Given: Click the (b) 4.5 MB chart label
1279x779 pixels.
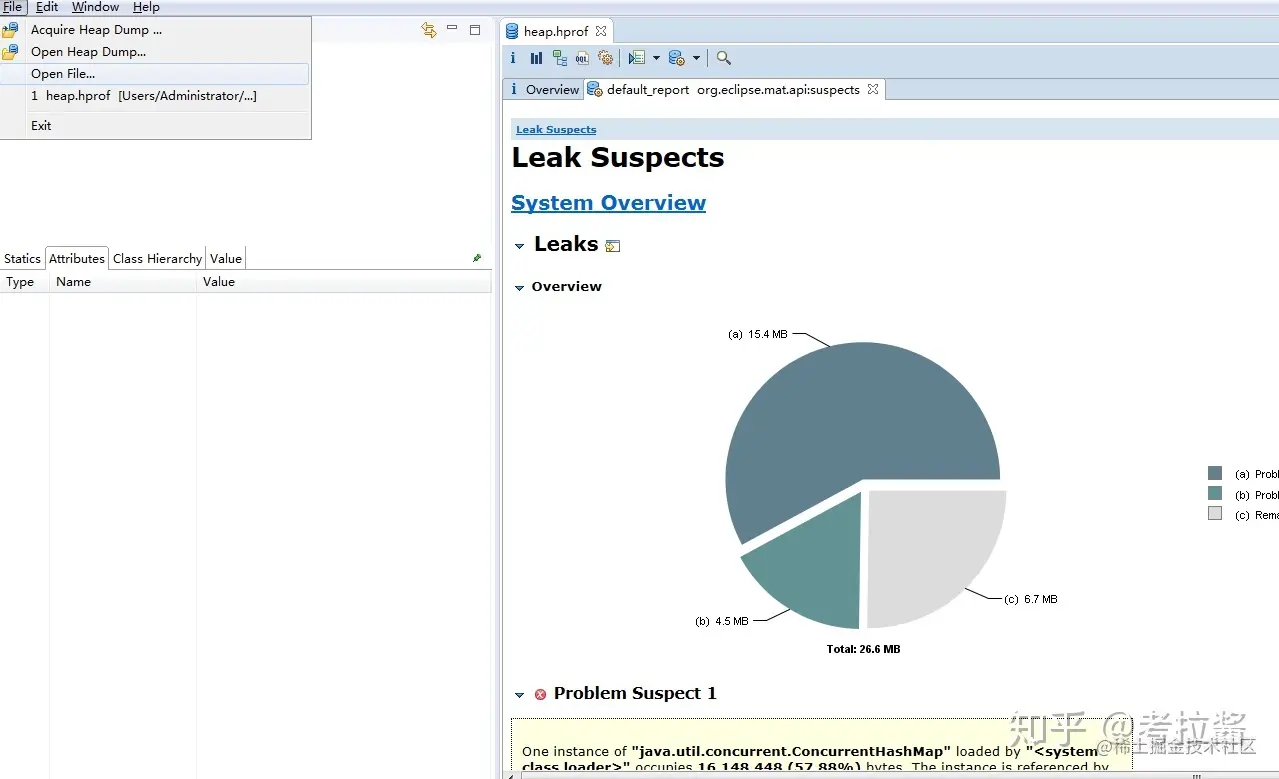Looking at the screenshot, I should (722, 621).
